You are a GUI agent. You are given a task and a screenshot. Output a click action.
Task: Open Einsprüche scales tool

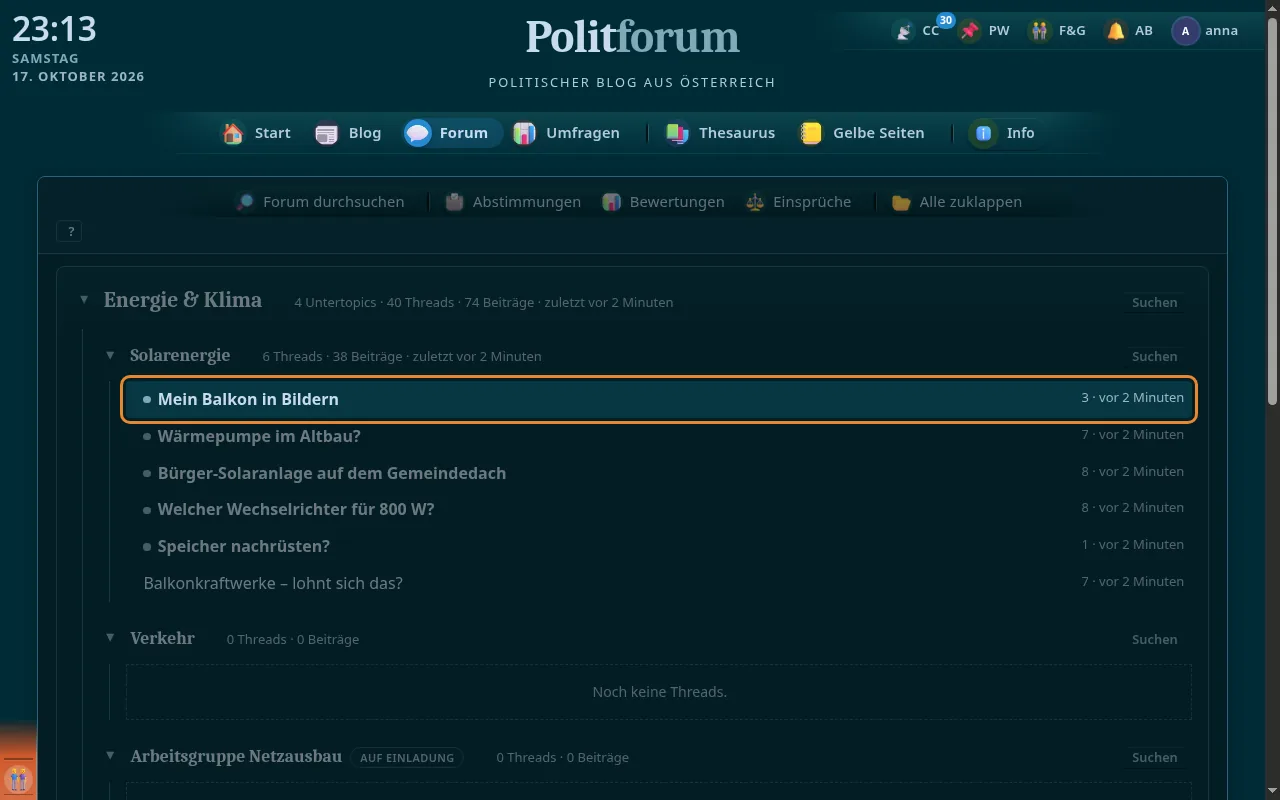coord(798,202)
